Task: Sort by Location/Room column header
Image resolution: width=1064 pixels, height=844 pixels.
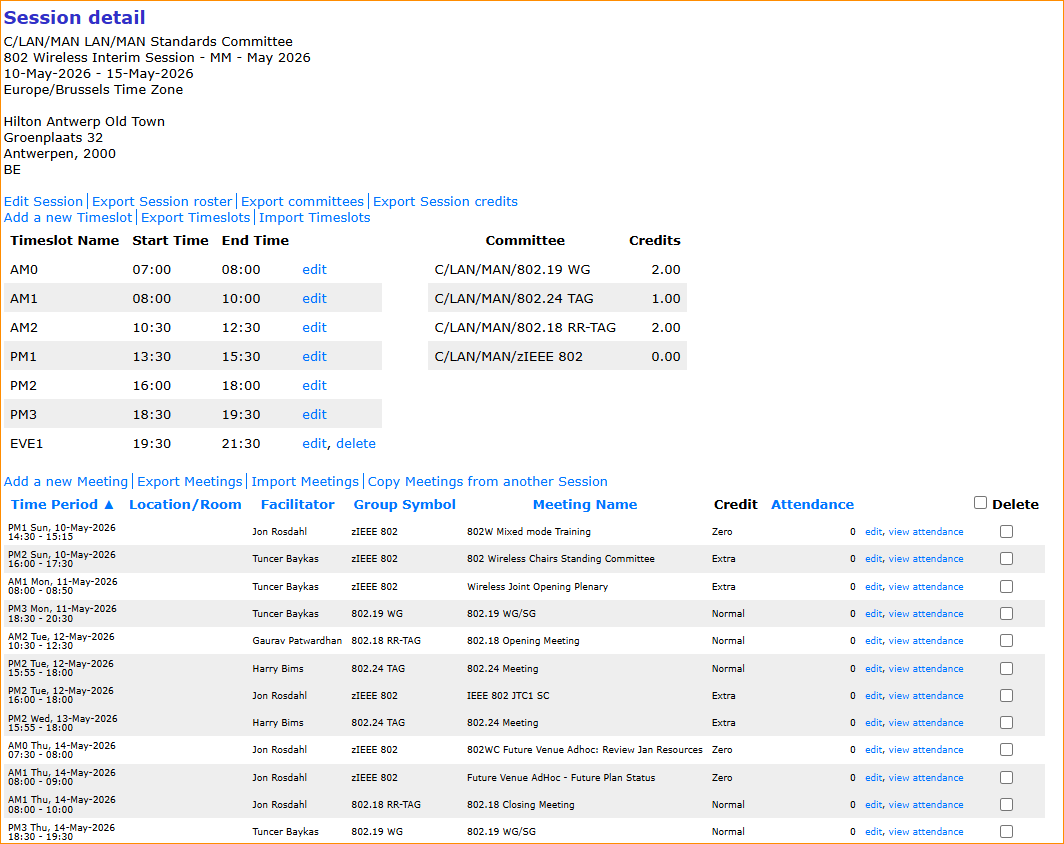Action: point(185,505)
